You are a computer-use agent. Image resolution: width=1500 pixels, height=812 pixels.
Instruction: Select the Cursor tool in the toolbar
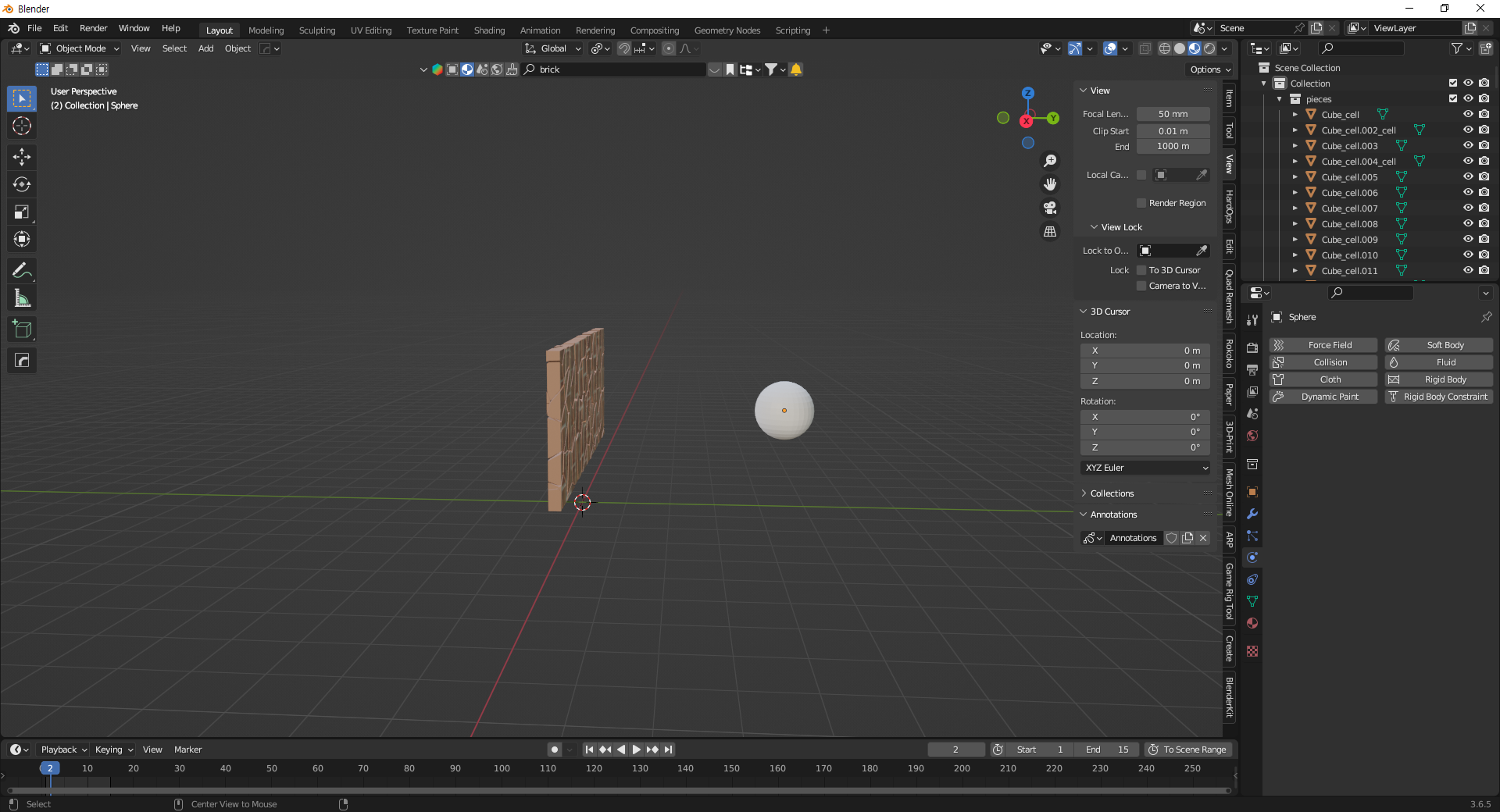[x=22, y=126]
